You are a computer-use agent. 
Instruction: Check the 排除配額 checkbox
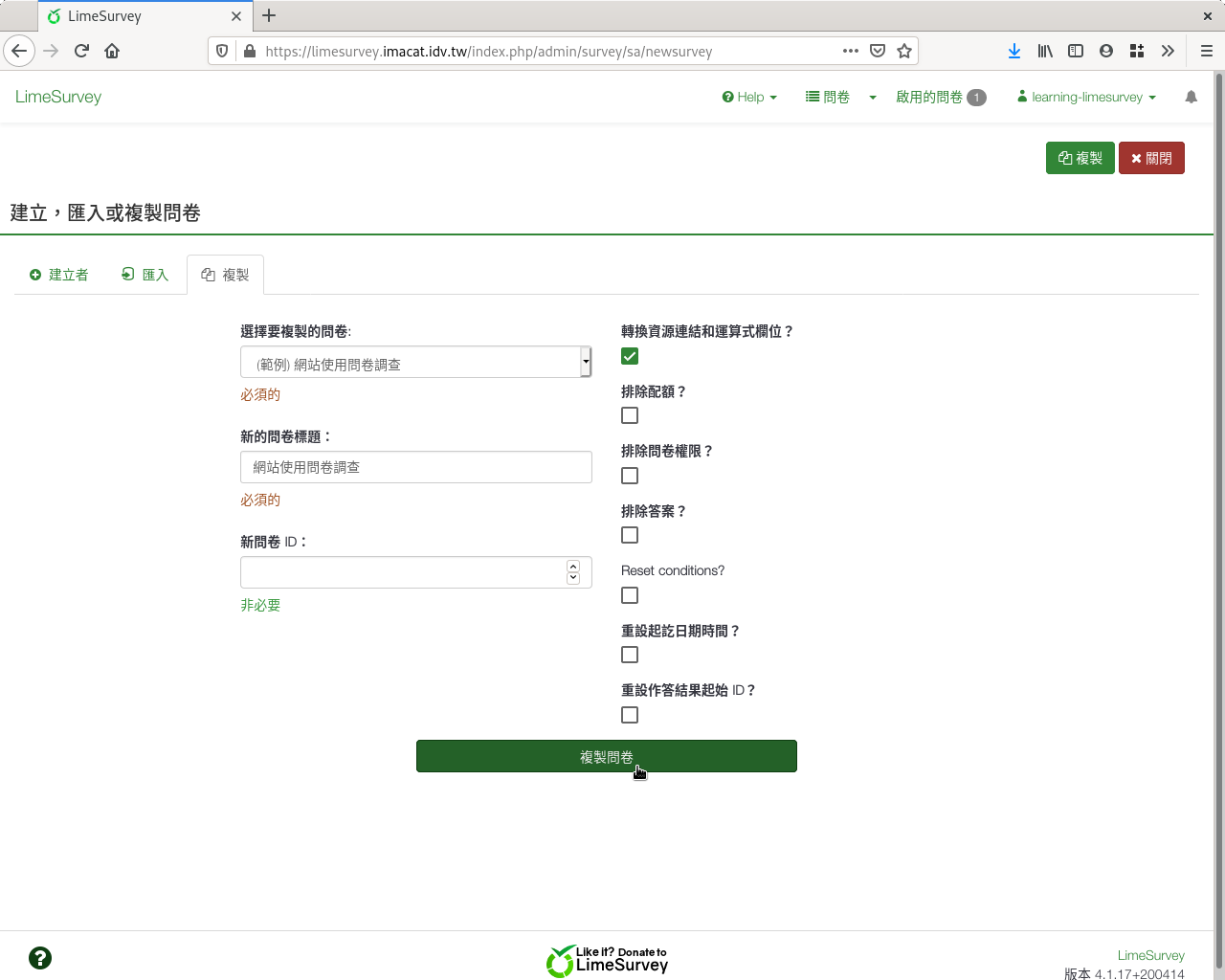coord(630,415)
